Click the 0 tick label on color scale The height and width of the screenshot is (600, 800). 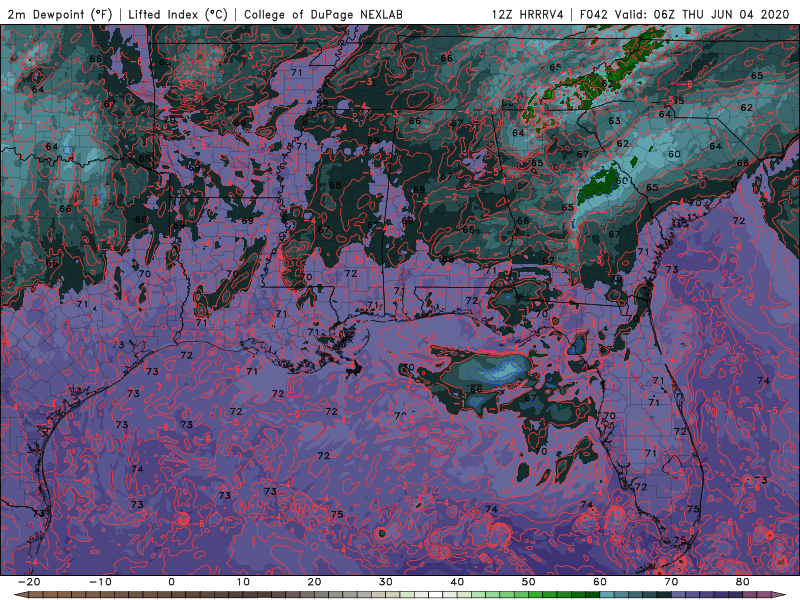pyautogui.click(x=171, y=582)
